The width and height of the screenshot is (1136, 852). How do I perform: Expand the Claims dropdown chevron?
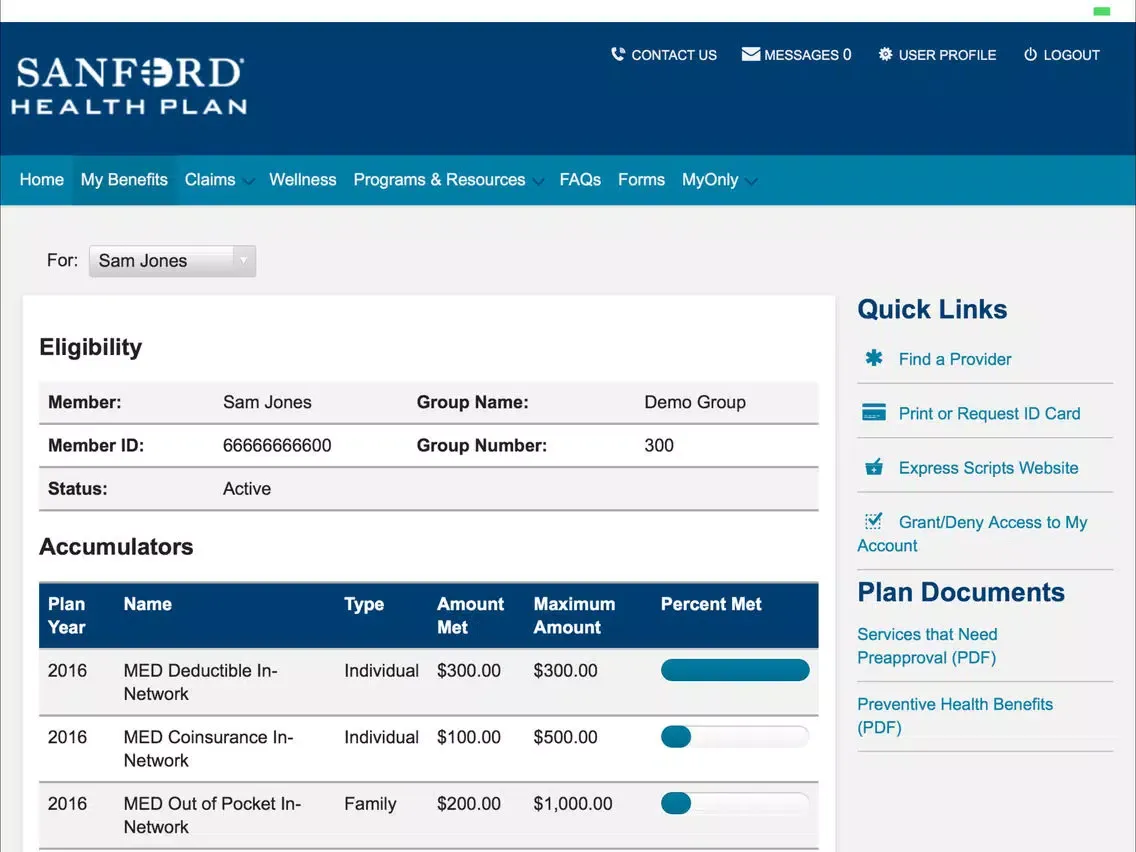click(248, 182)
